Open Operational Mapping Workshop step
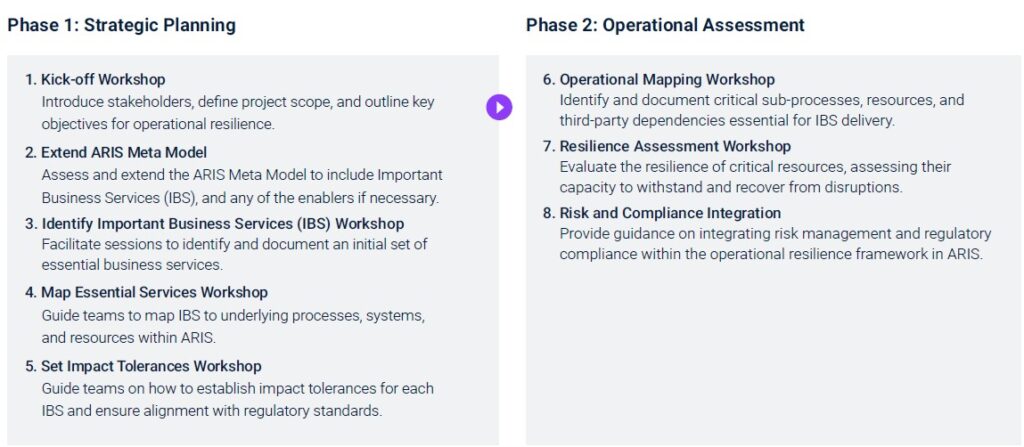The width and height of the screenshot is (1024, 447). coord(659,80)
